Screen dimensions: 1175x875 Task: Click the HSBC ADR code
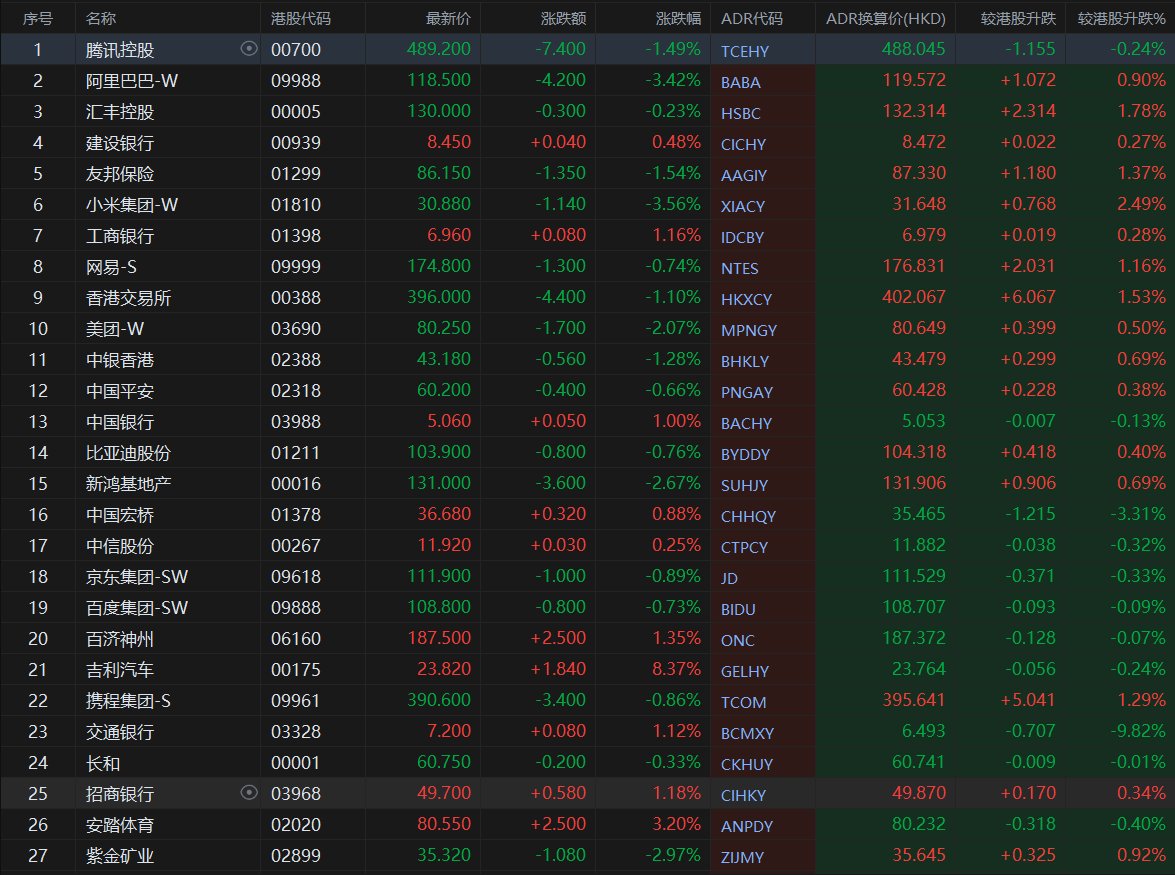[740, 113]
